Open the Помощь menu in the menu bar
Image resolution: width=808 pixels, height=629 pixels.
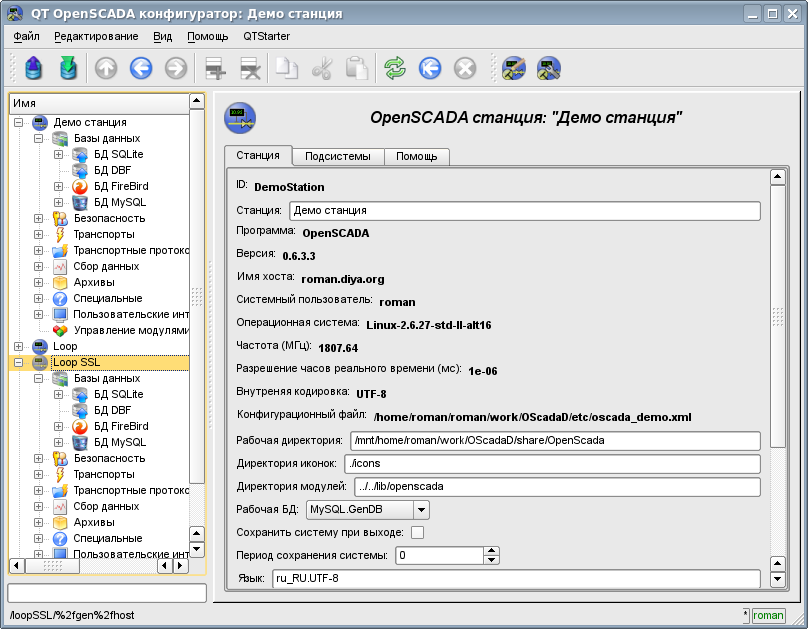pyautogui.click(x=208, y=36)
